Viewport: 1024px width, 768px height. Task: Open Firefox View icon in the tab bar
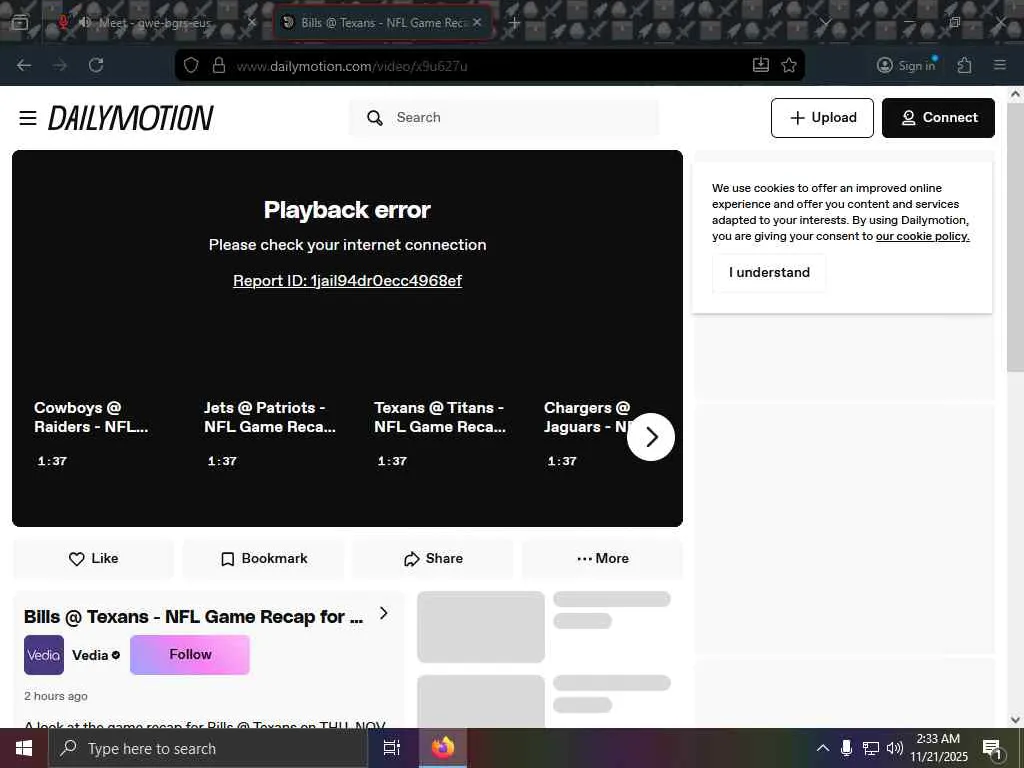pos(20,23)
